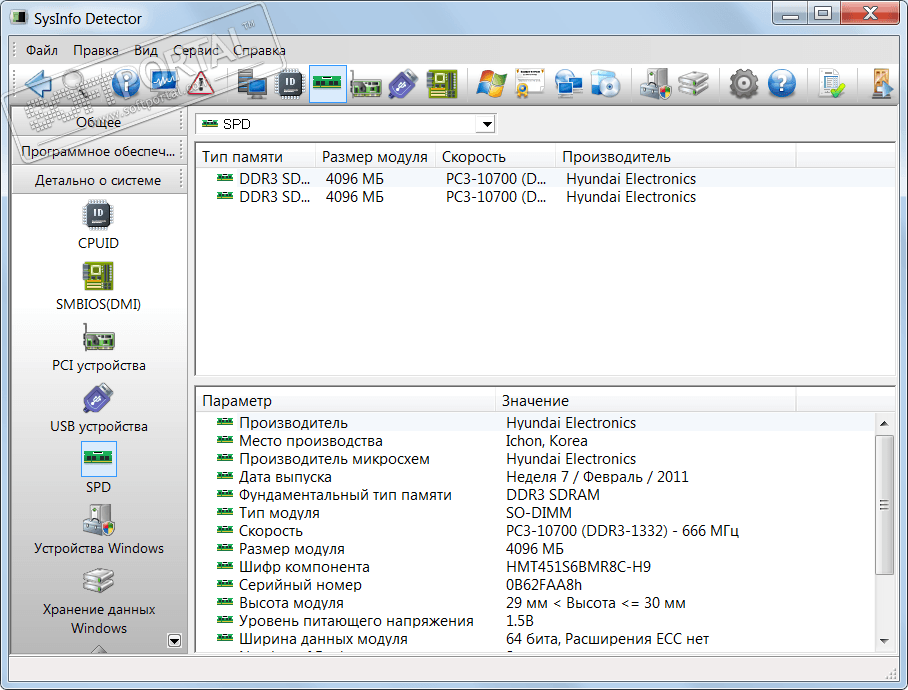Open the CPUID chip icon in the sidebar
The height and width of the screenshot is (690, 908).
(x=98, y=216)
